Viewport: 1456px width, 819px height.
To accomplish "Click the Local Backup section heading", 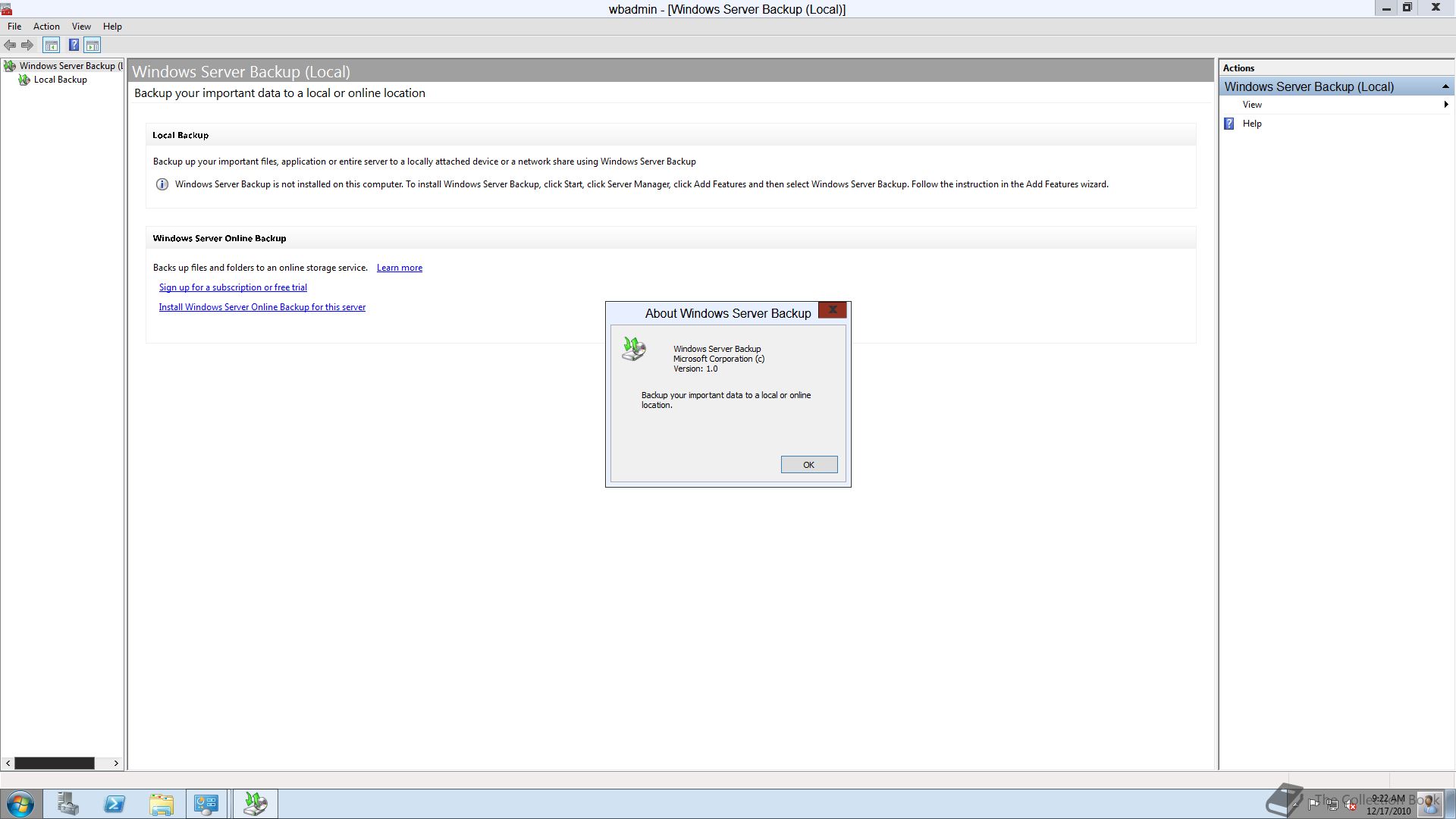I will [x=180, y=135].
